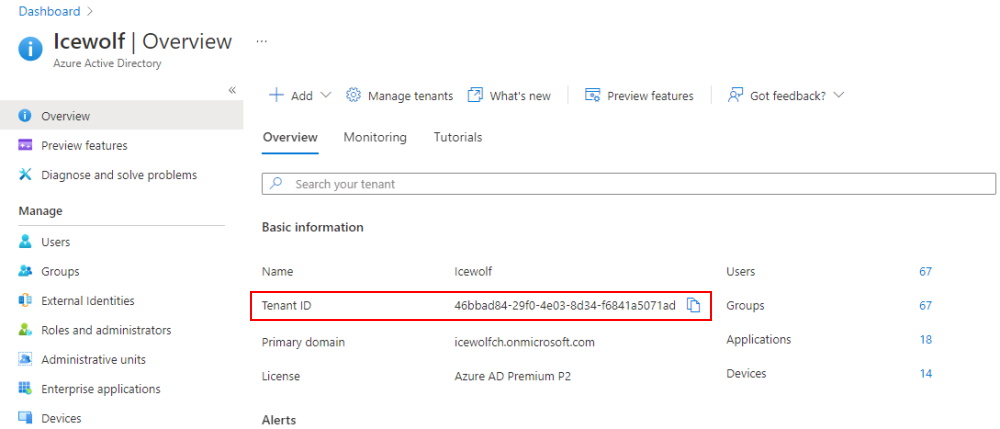This screenshot has height=429, width=1000.
Task: Click the Add toolbar button label
Action: (x=302, y=96)
